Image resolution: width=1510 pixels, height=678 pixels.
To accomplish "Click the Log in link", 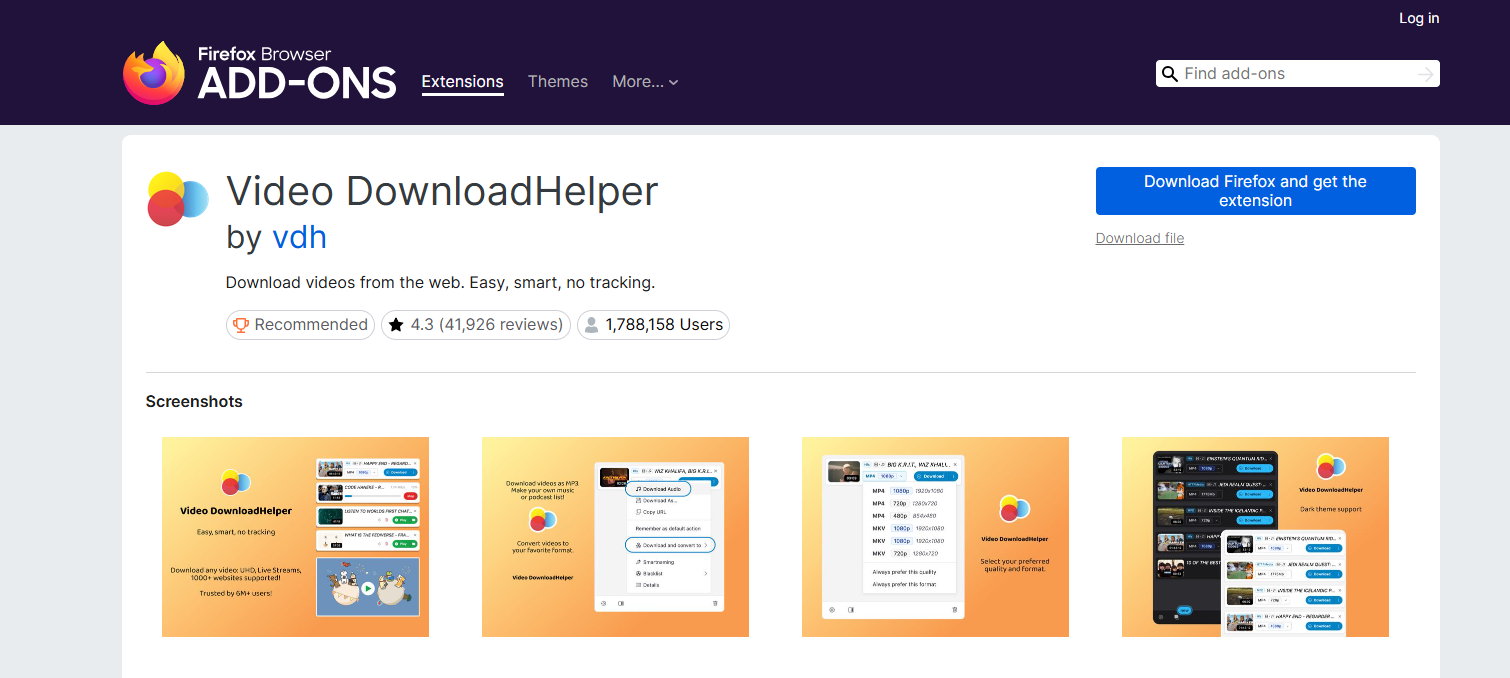I will coord(1419,18).
